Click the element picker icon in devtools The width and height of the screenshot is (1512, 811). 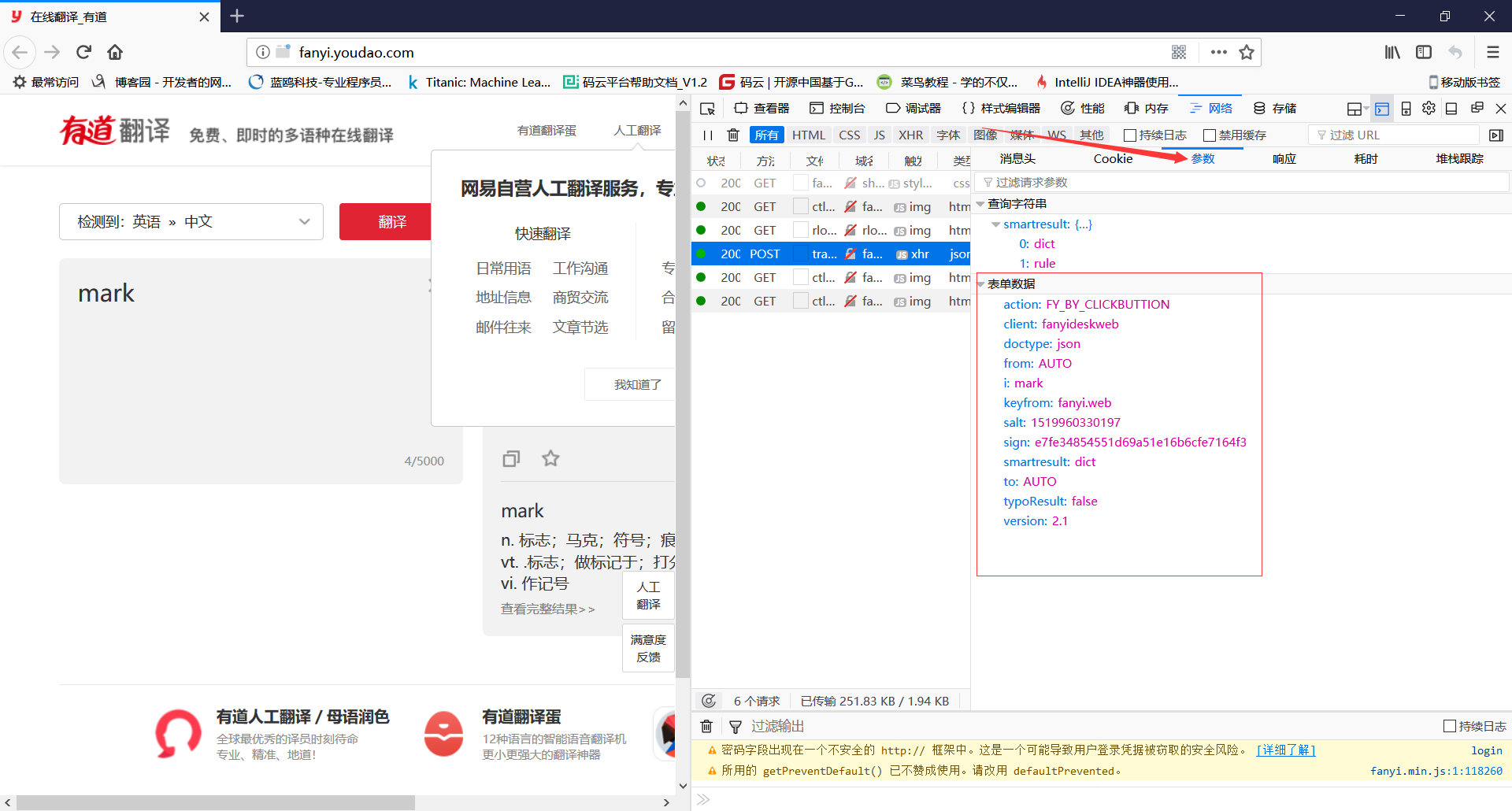click(x=707, y=109)
